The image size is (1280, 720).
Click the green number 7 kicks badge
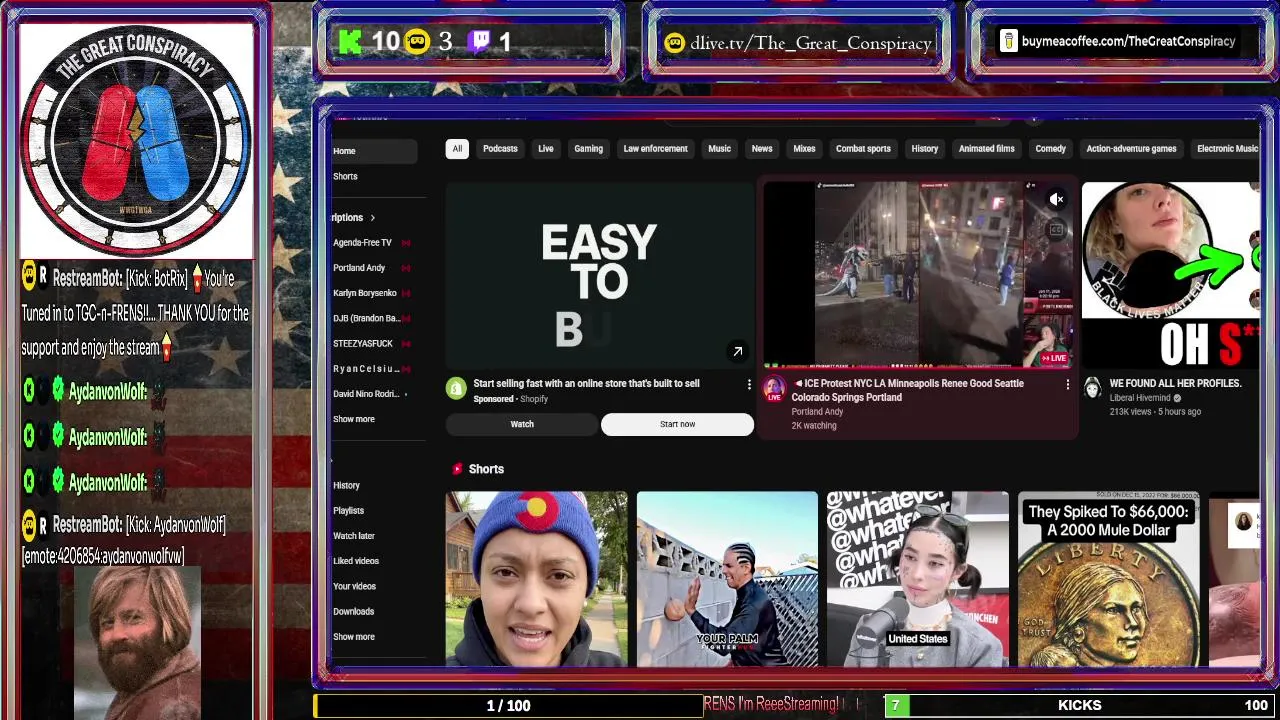point(895,705)
